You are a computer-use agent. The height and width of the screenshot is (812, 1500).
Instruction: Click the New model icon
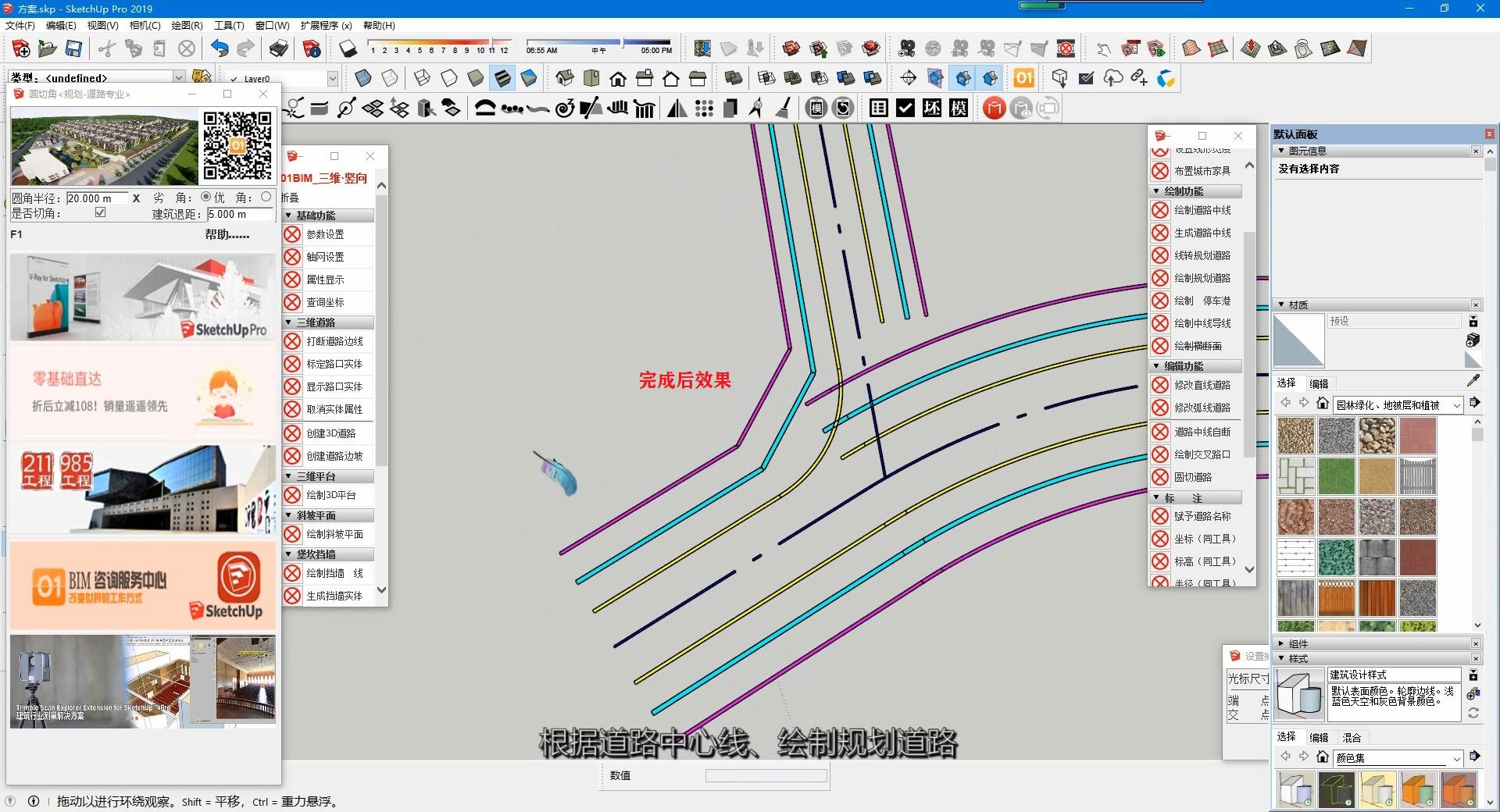coord(22,49)
